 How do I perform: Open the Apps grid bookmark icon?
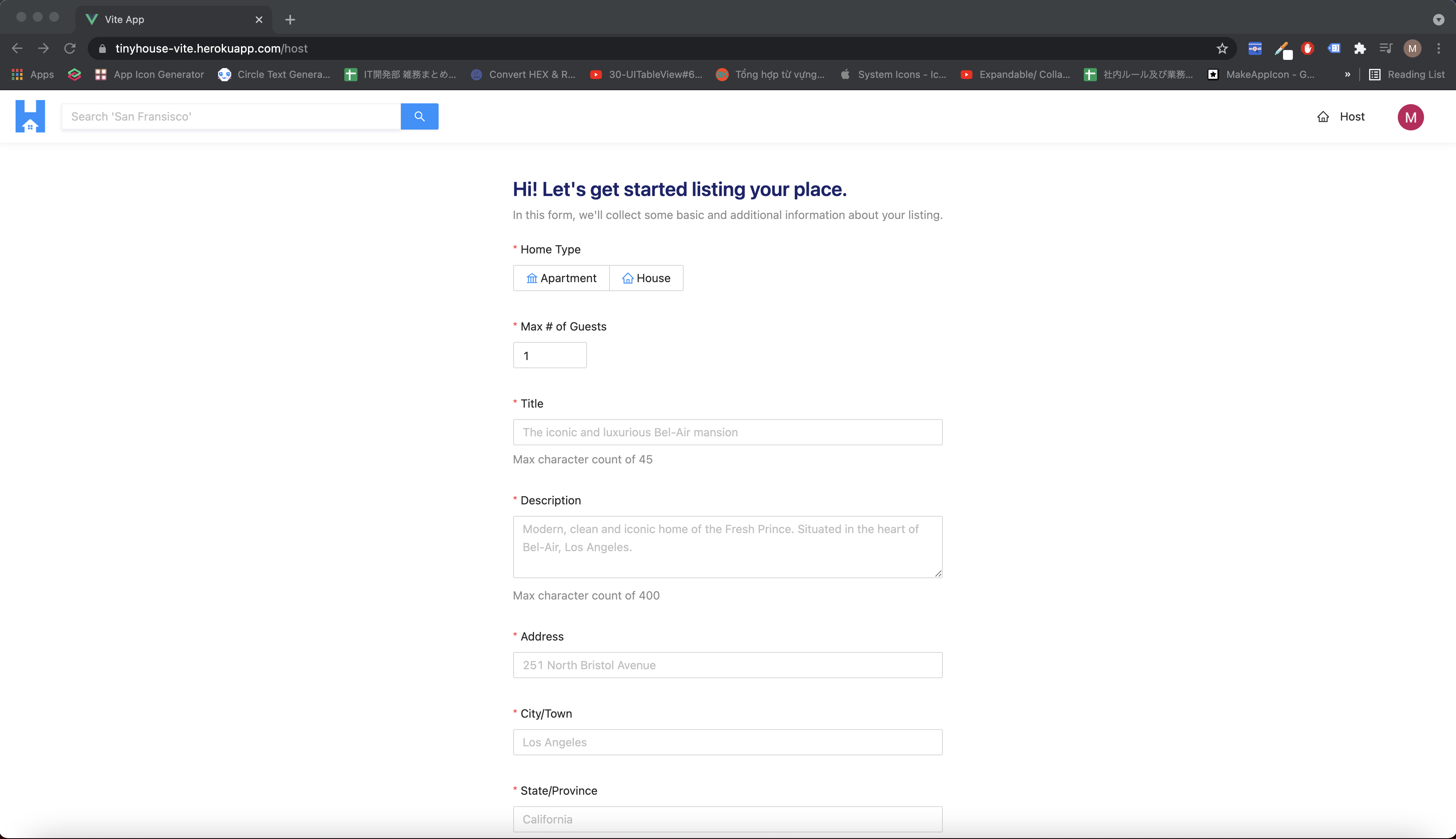17,74
